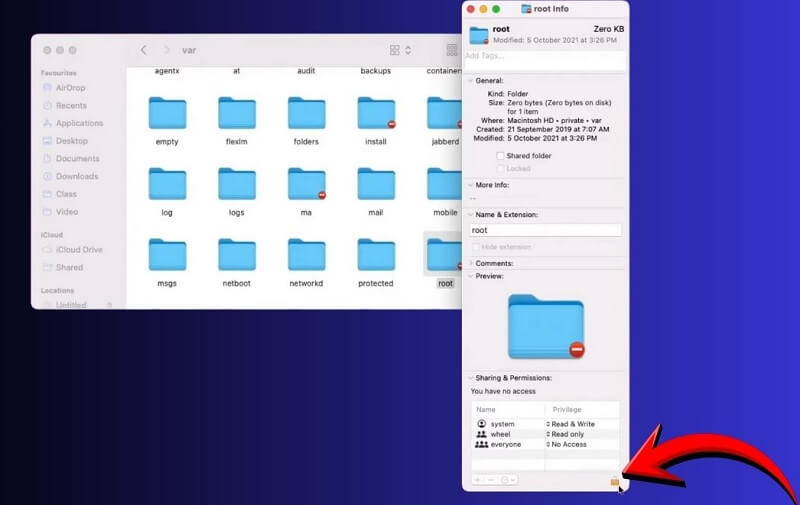Select the mail folder in Finder
Screen dimensions: 800x505
tap(376, 184)
